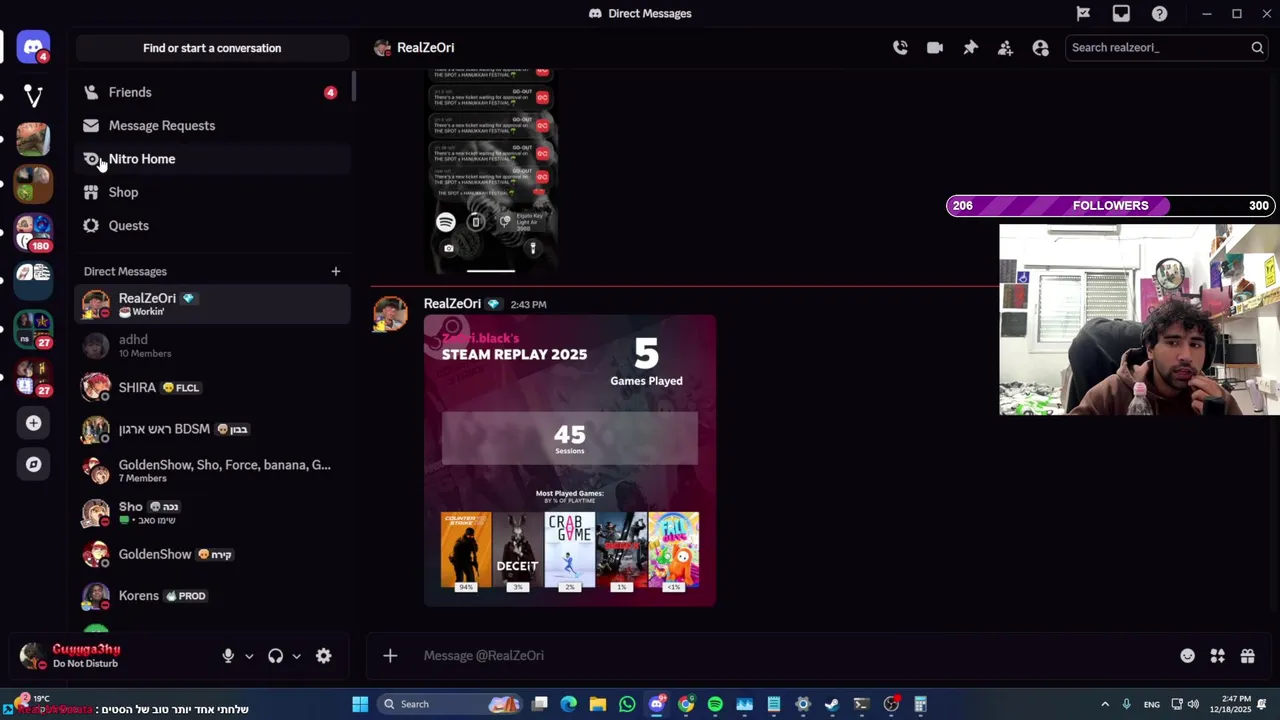
Task: Open RealZeOri conversation in DM list
Action: click(212, 304)
